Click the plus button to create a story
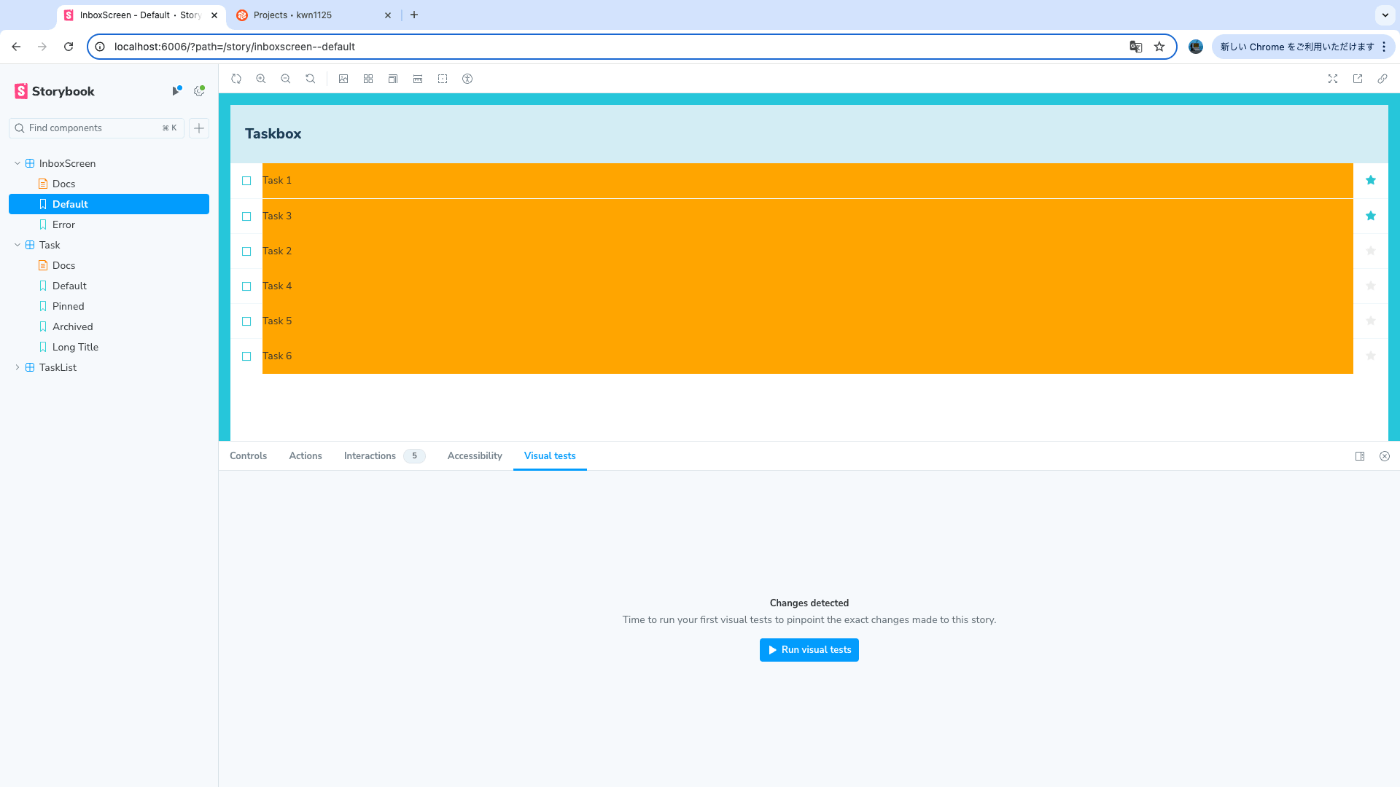Image resolution: width=1400 pixels, height=787 pixels. [199, 128]
